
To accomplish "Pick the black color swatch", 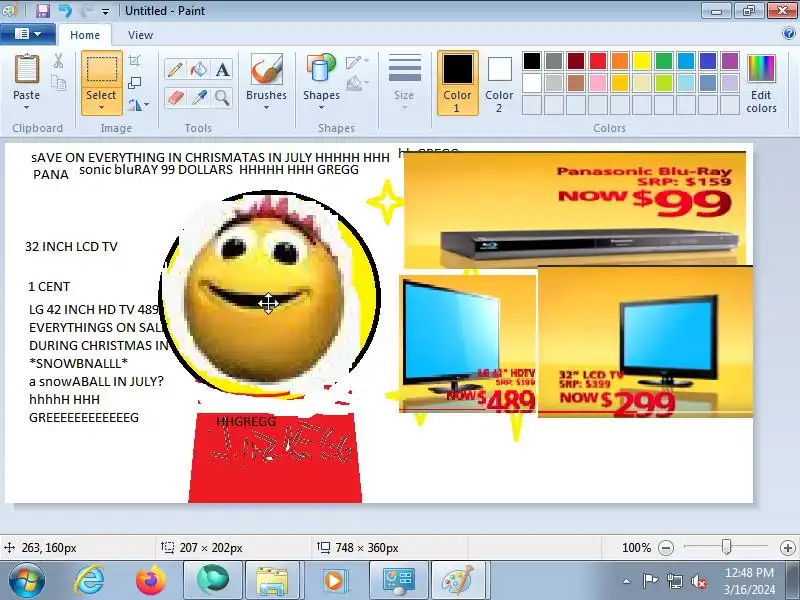I will pos(532,61).
